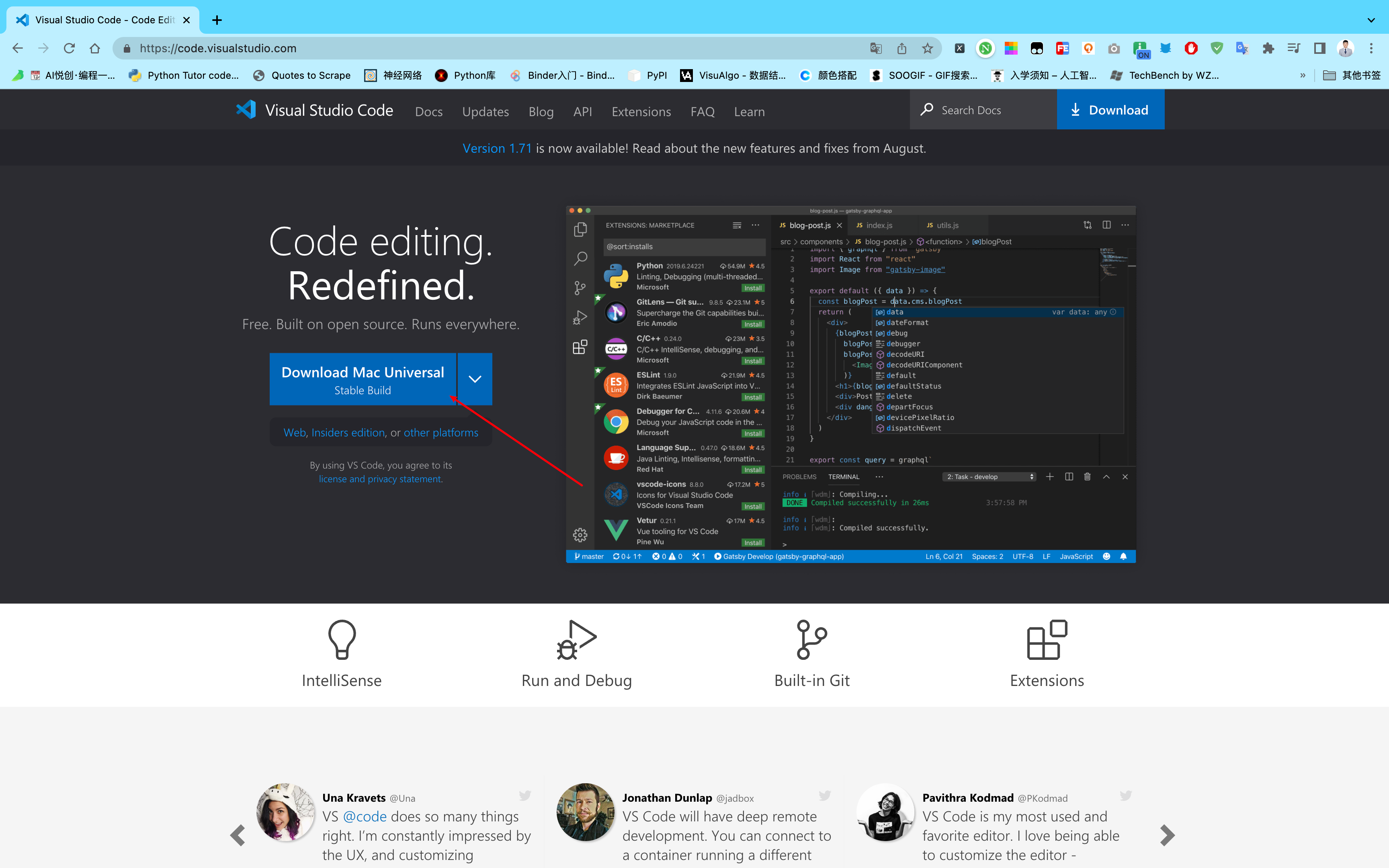Open the API navigation item
Viewport: 1389px width, 868px height.
pos(583,111)
